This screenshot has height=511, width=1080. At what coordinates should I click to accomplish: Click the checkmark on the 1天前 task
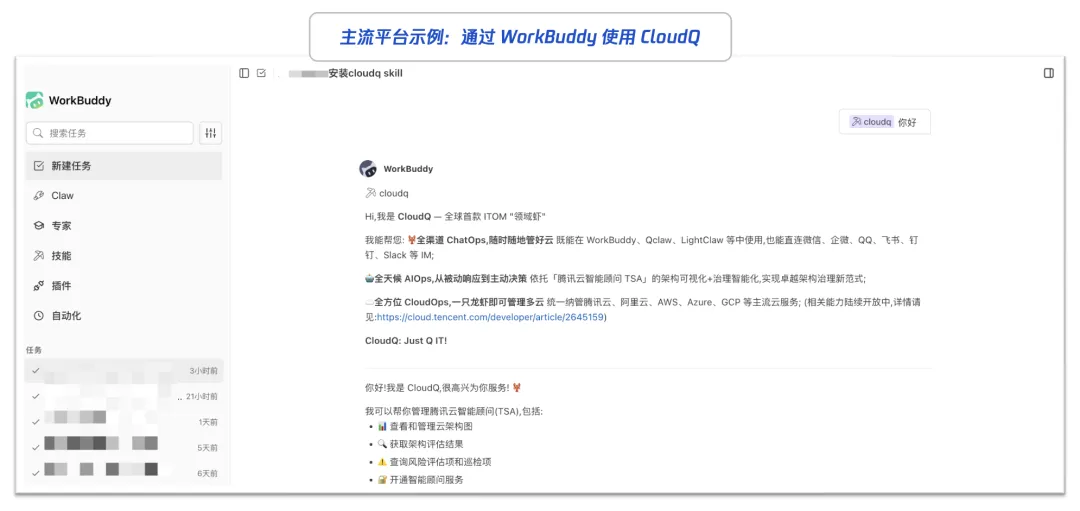pos(36,421)
